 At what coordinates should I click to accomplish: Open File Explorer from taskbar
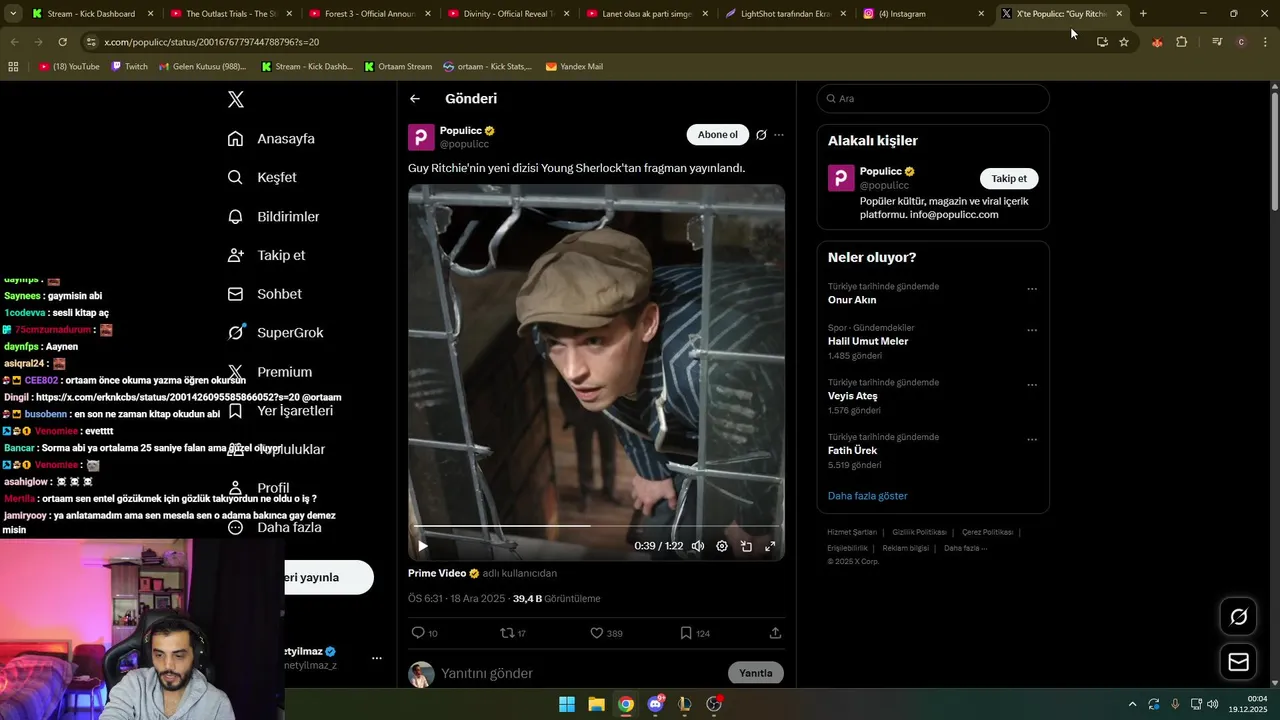(x=596, y=704)
